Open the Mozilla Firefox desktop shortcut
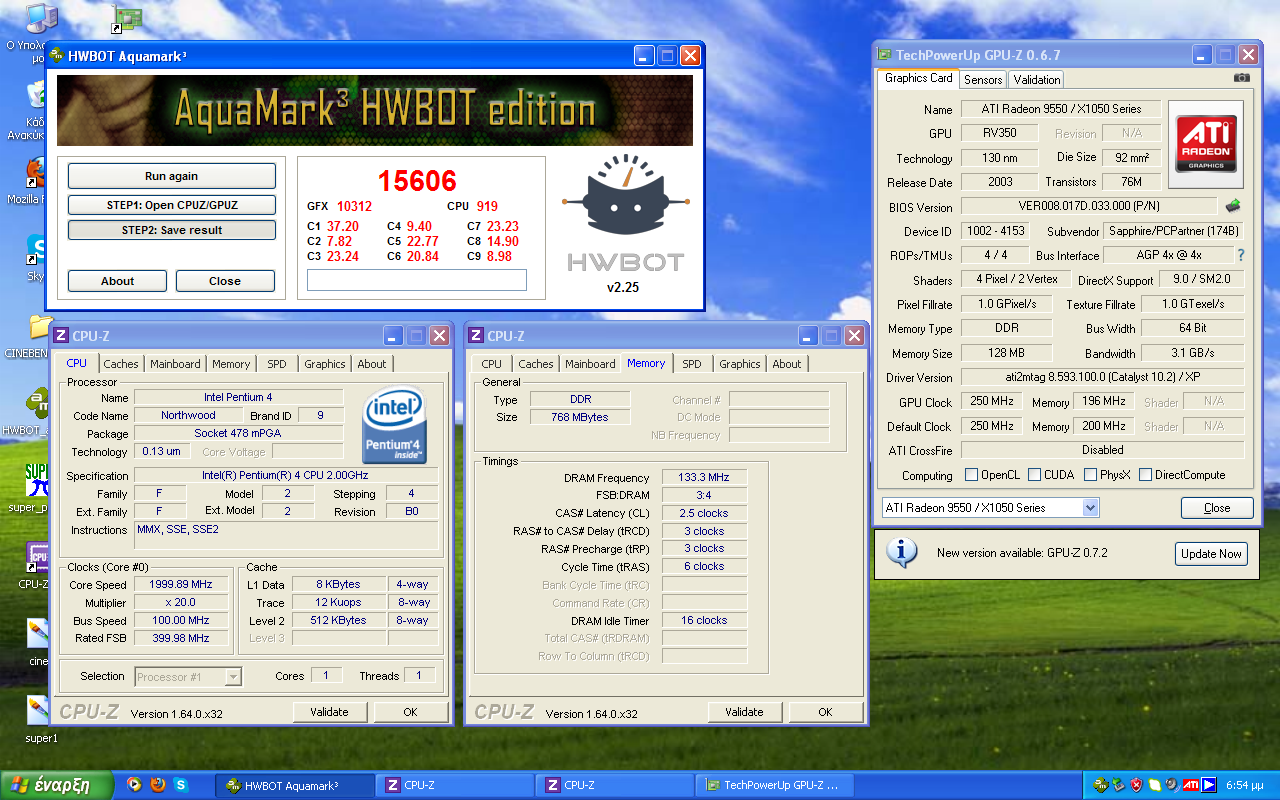Viewport: 1280px width, 800px height. [36, 172]
